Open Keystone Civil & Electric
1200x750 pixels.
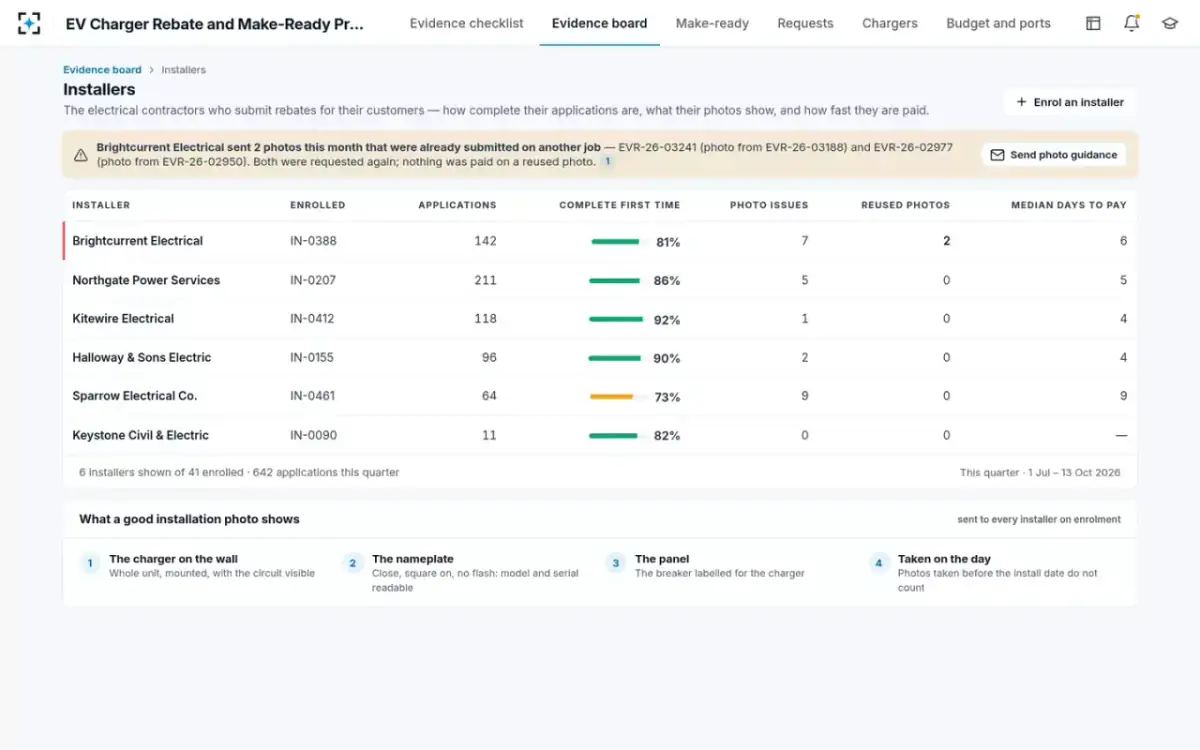[x=141, y=436]
